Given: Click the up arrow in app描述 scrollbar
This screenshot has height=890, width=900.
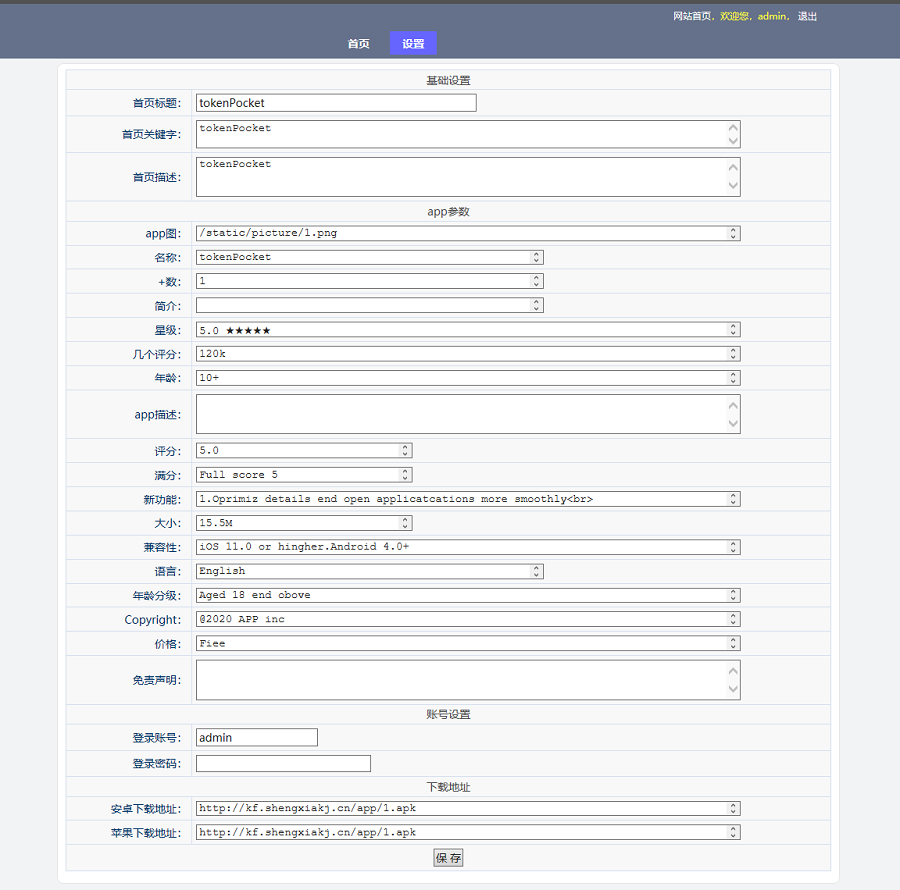Looking at the screenshot, I should (x=733, y=406).
